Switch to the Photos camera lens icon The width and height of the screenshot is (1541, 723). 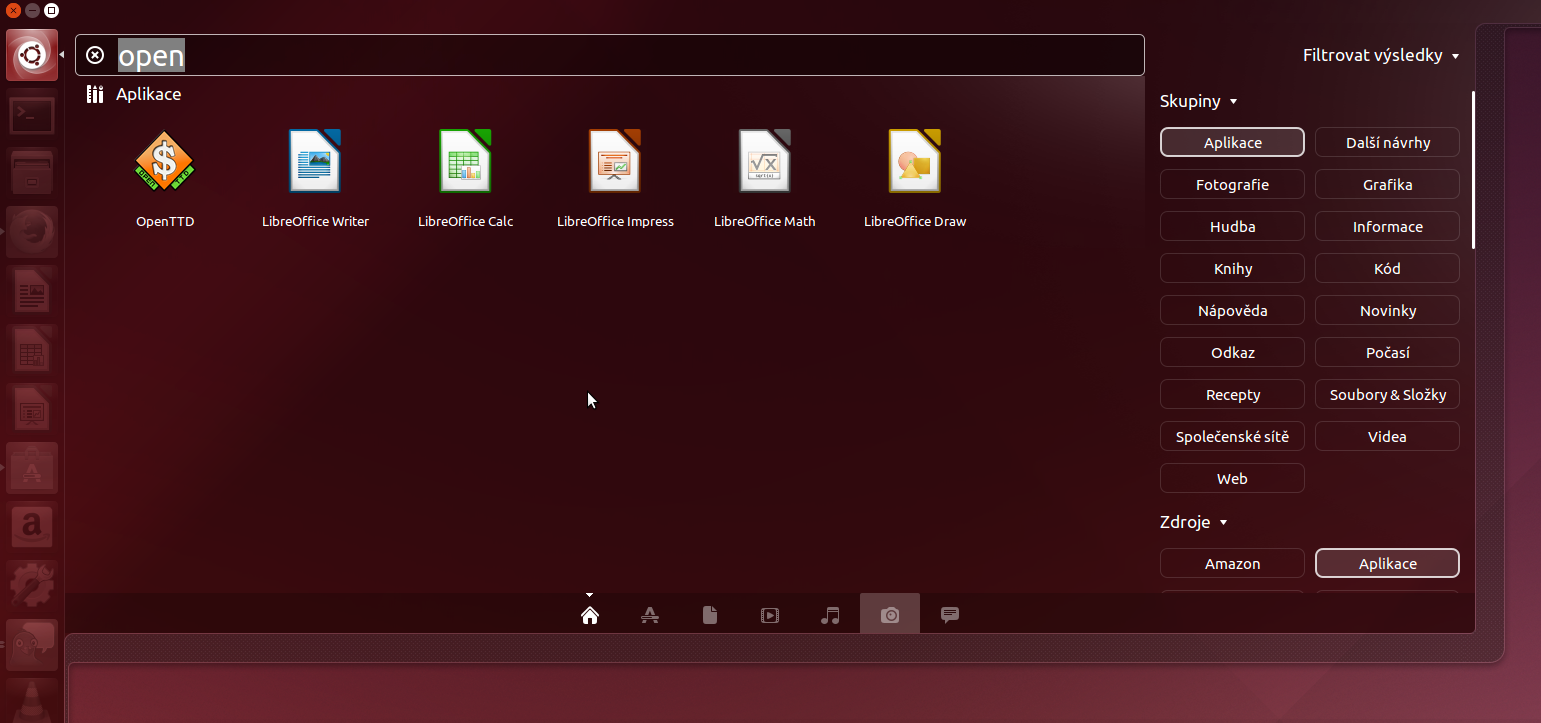(x=890, y=615)
